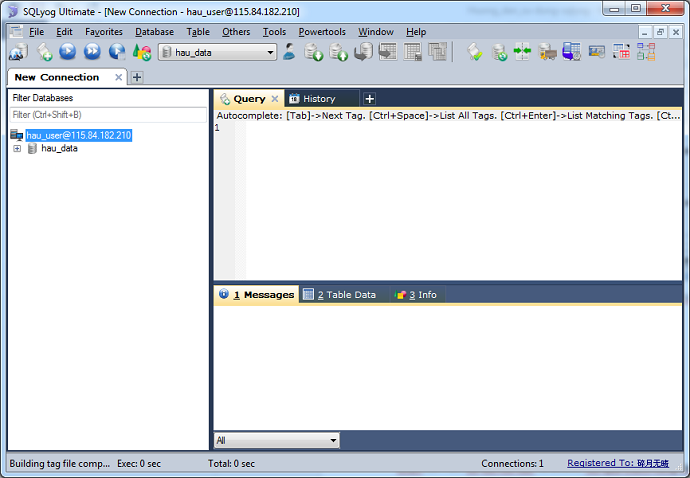Click the alter table grid icon
This screenshot has width=690, height=478.
413,52
